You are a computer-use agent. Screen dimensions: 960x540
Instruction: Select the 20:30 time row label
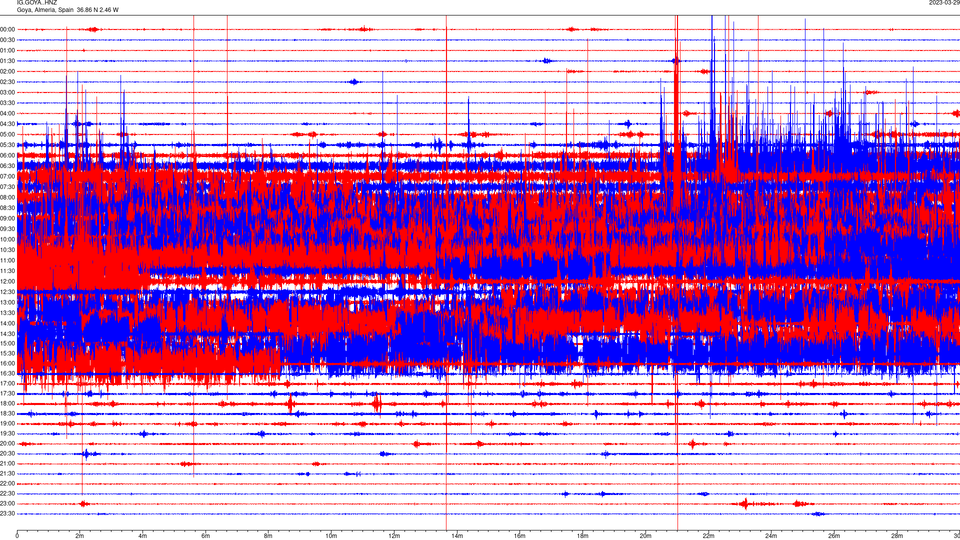pyautogui.click(x=7, y=454)
